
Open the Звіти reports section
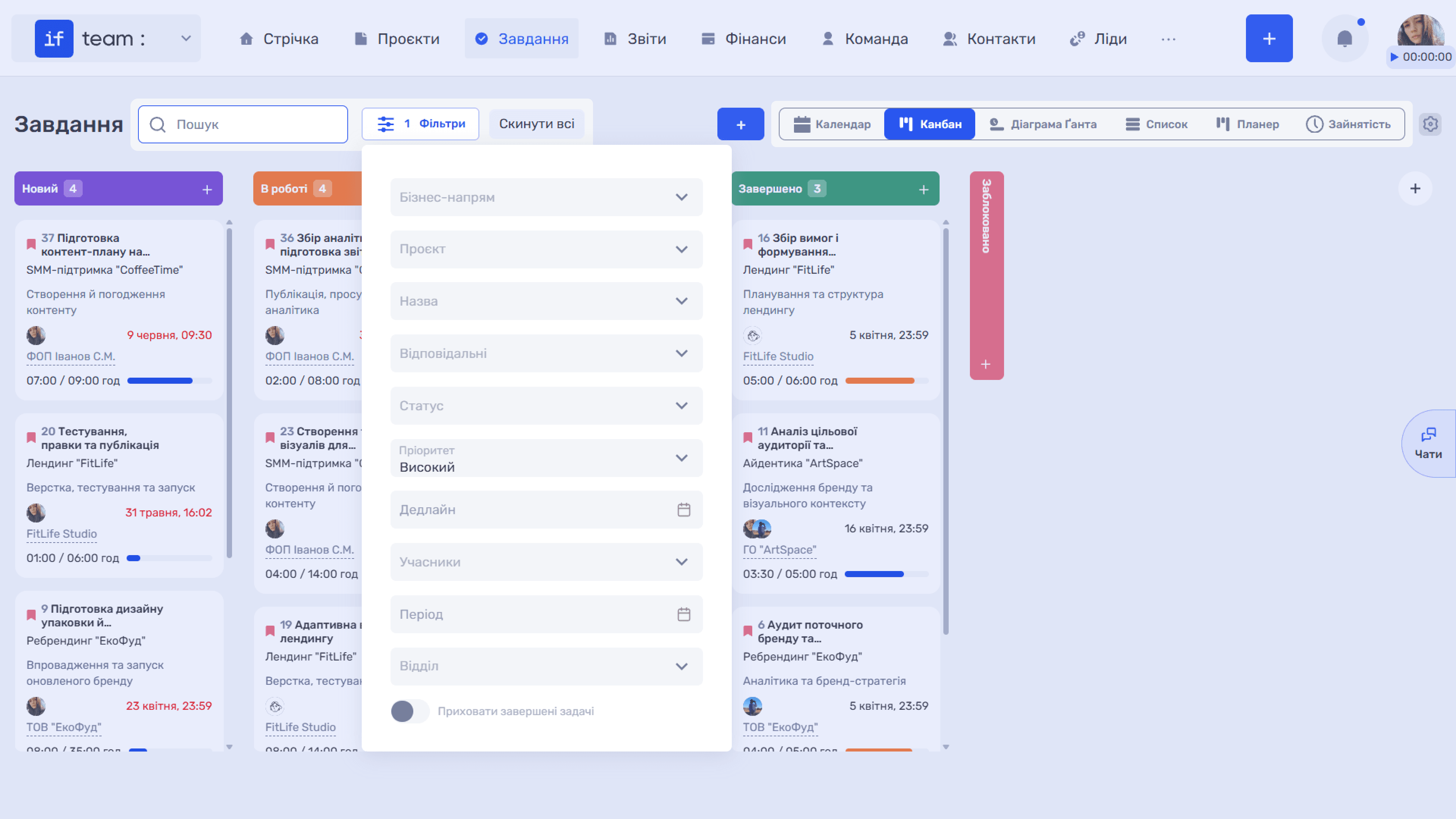635,38
